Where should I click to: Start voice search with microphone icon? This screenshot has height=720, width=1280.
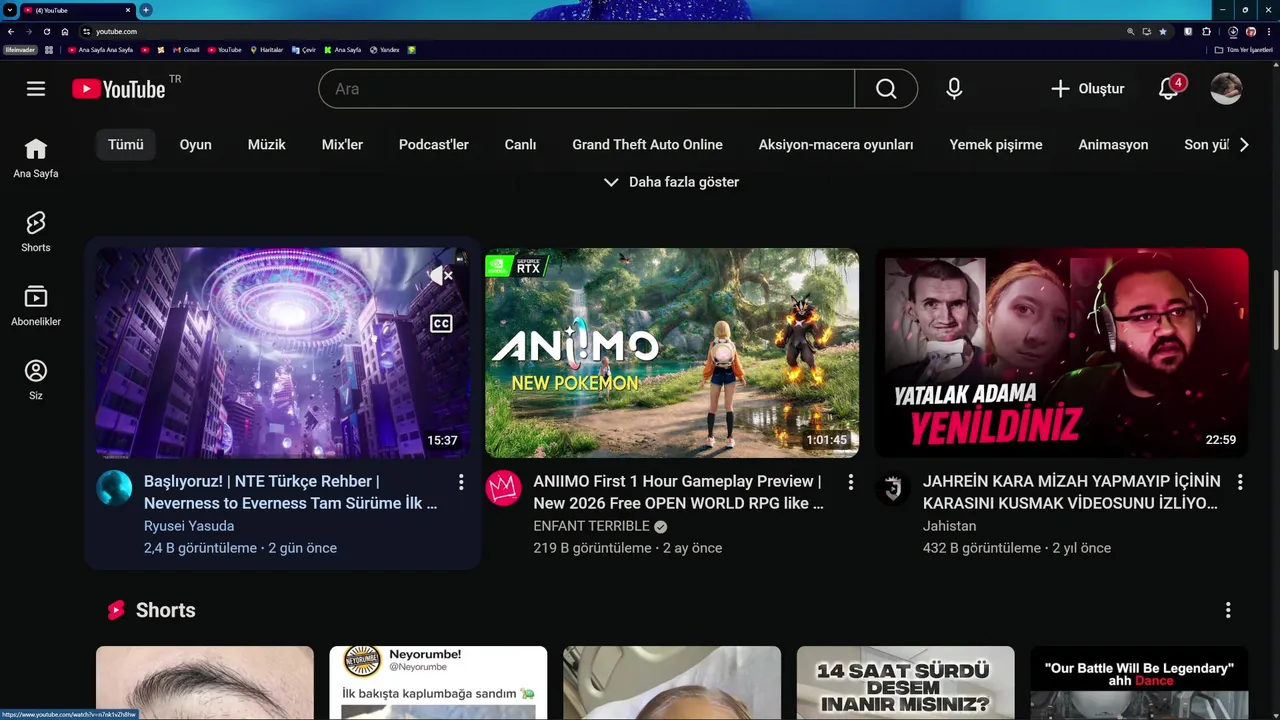click(x=954, y=89)
